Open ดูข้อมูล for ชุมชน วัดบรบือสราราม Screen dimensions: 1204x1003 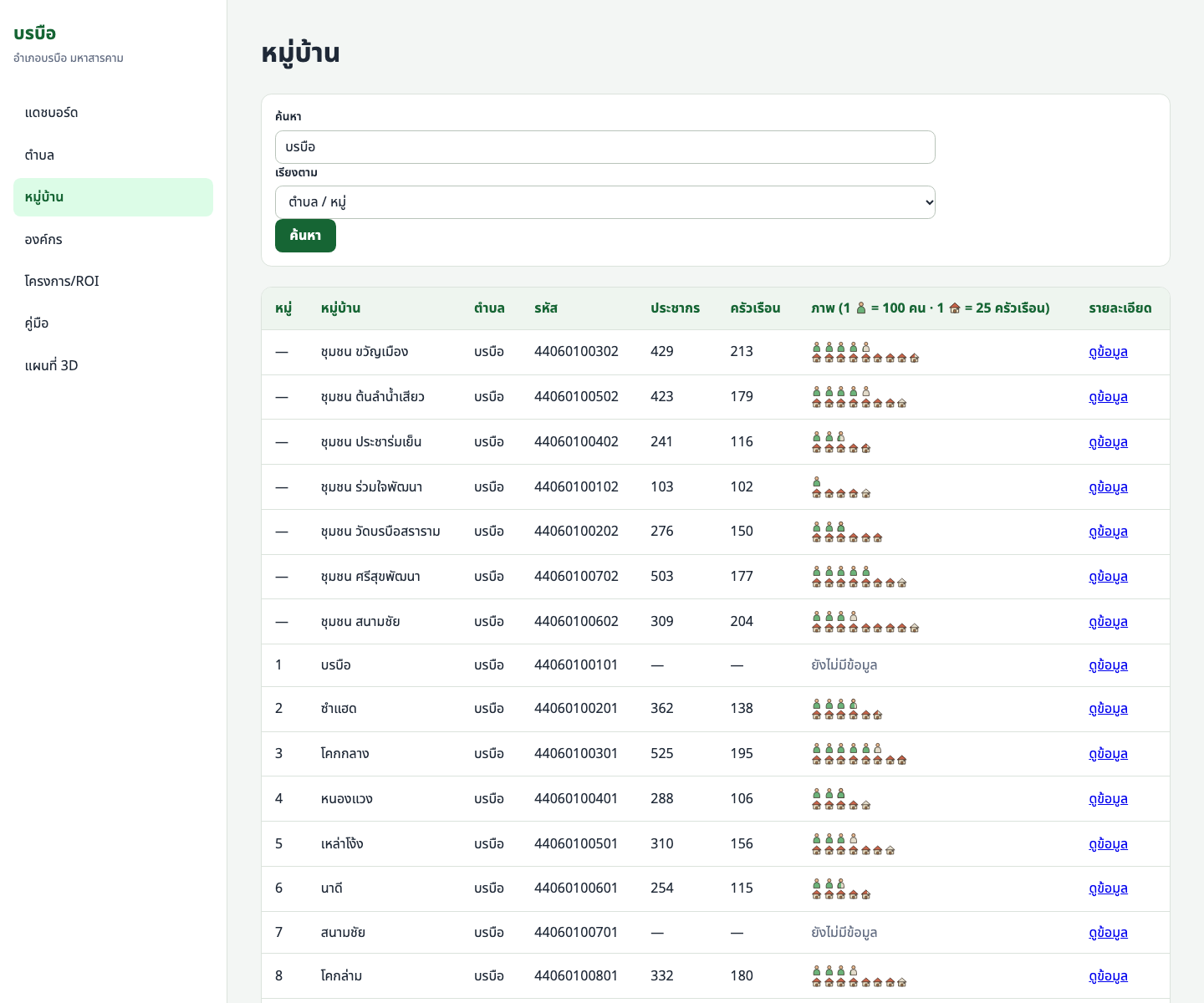[1108, 532]
